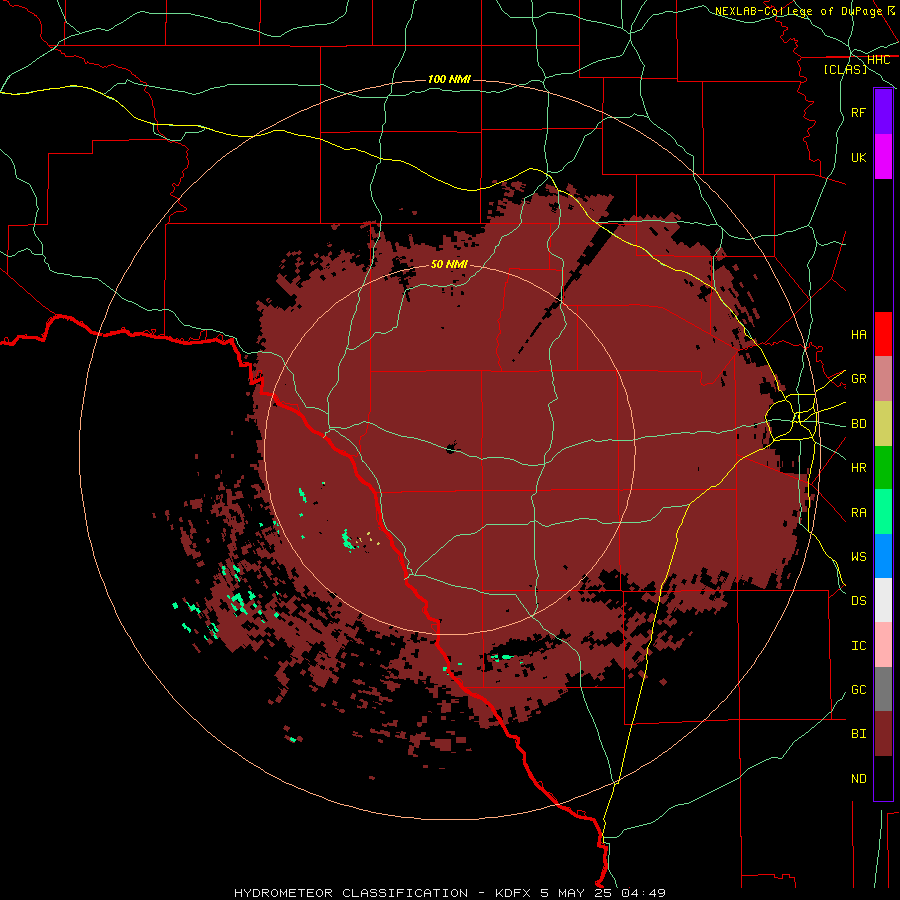Image resolution: width=900 pixels, height=900 pixels.
Task: Click the GC legend label
Action: point(859,689)
